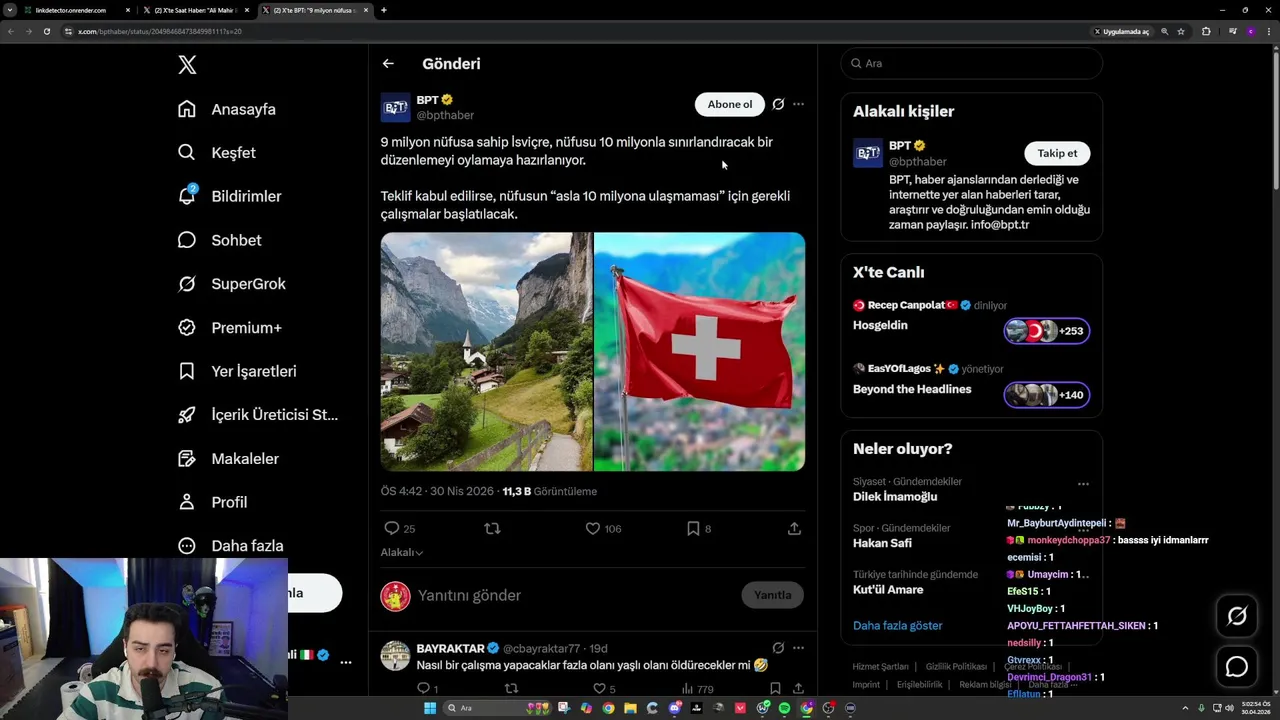This screenshot has height=720, width=1280.
Task: Open the Swiss village photo
Action: [x=486, y=352]
